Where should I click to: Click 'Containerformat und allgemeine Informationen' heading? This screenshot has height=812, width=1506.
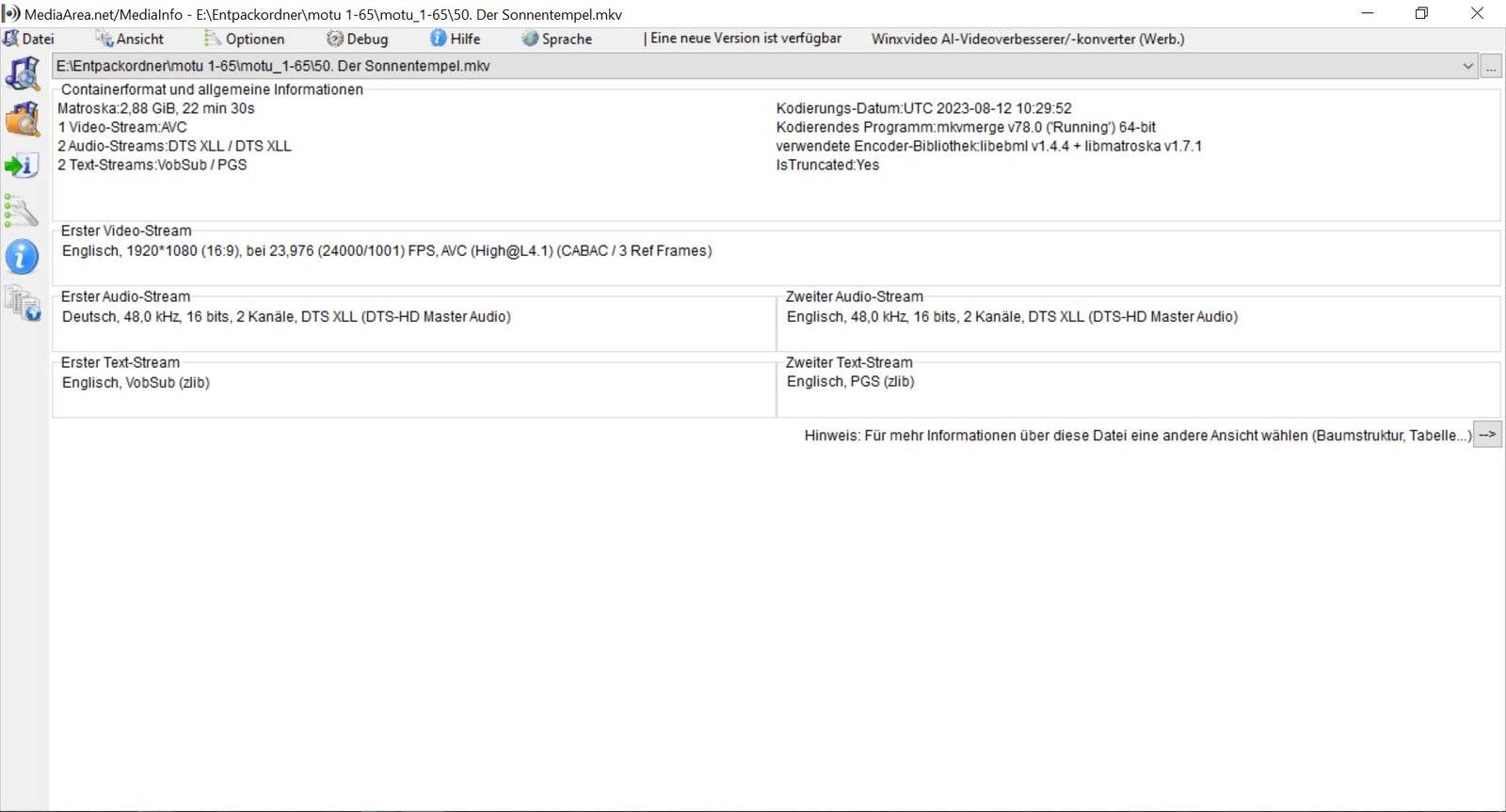click(x=212, y=89)
